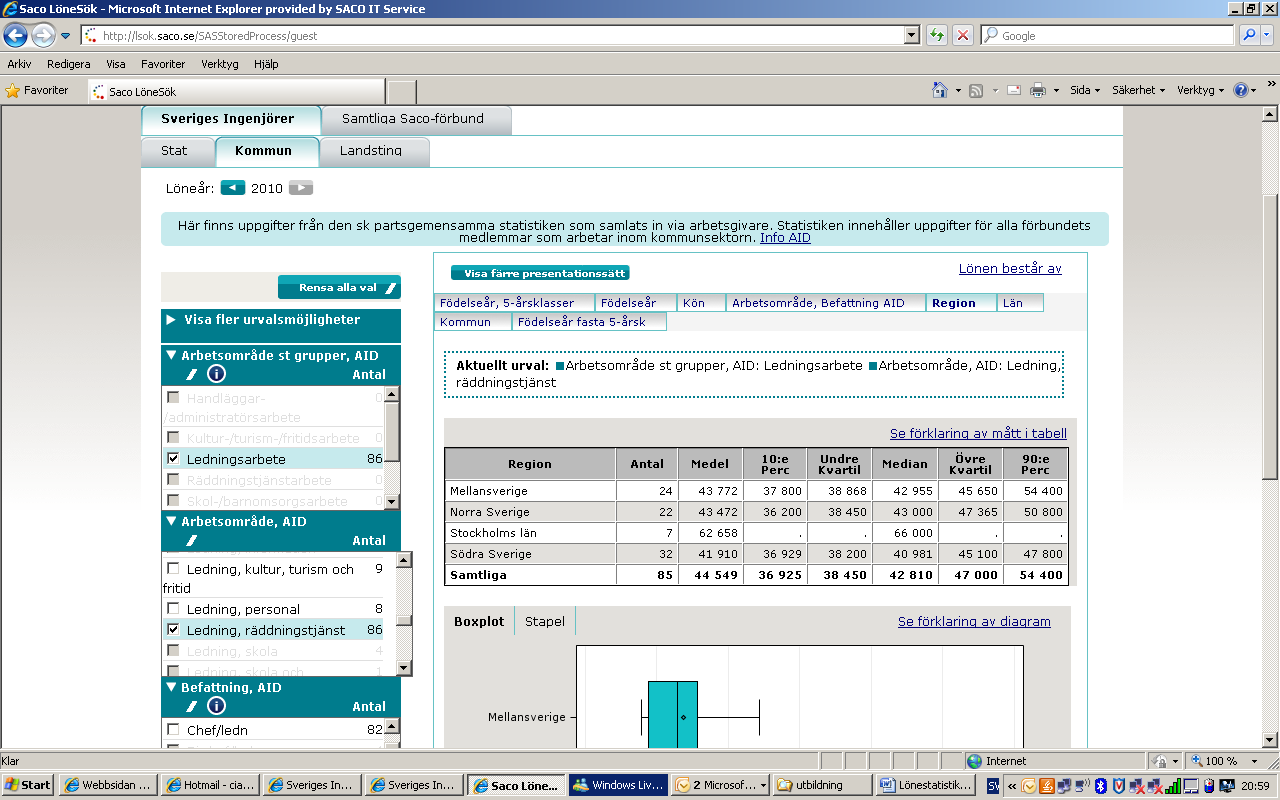Open the address bar dropdown arrow
The image size is (1280, 800).
tap(911, 35)
